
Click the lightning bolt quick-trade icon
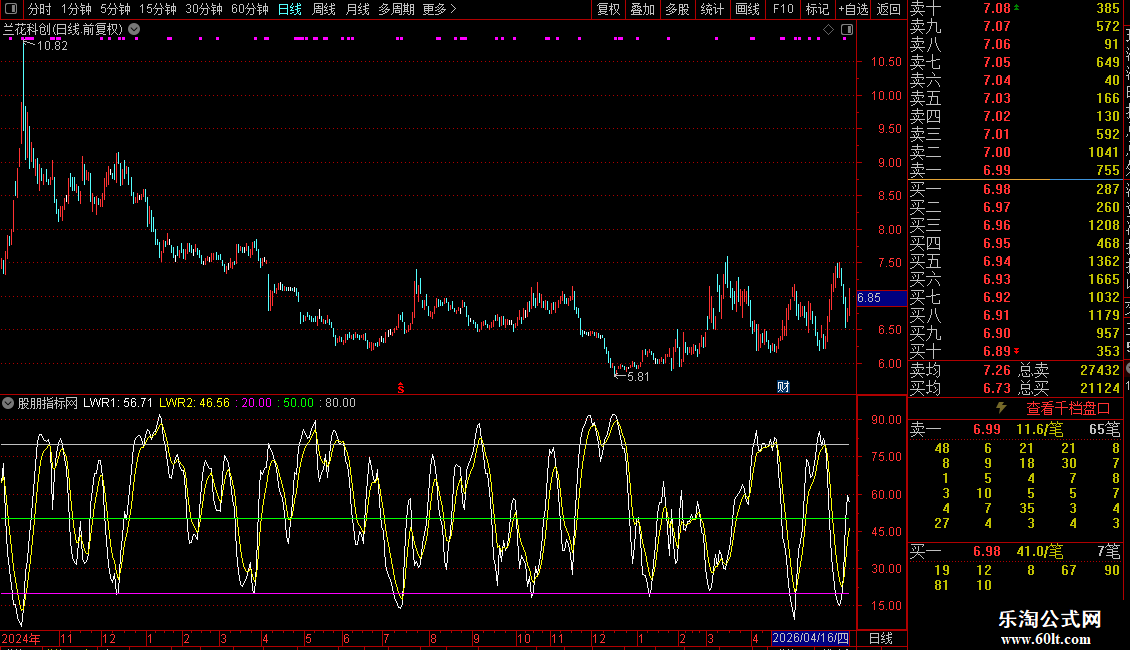click(x=1001, y=408)
